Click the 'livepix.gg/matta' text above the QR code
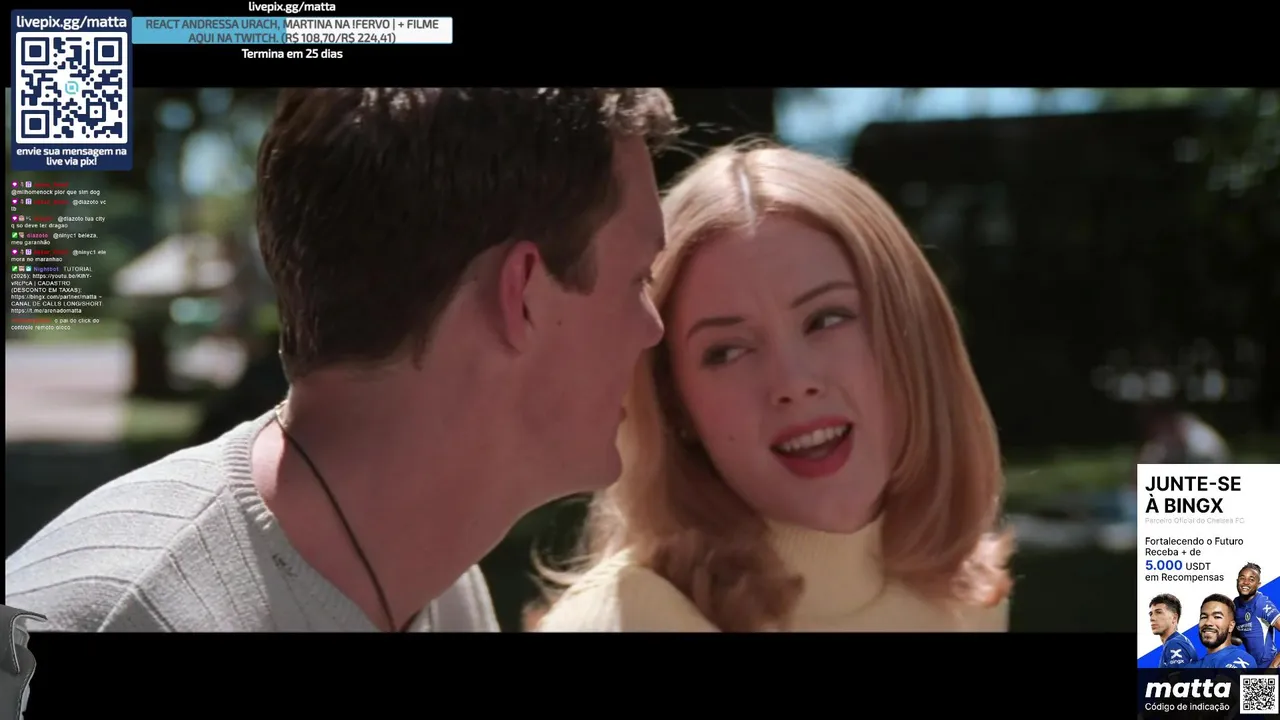The height and width of the screenshot is (720, 1280). (71, 22)
